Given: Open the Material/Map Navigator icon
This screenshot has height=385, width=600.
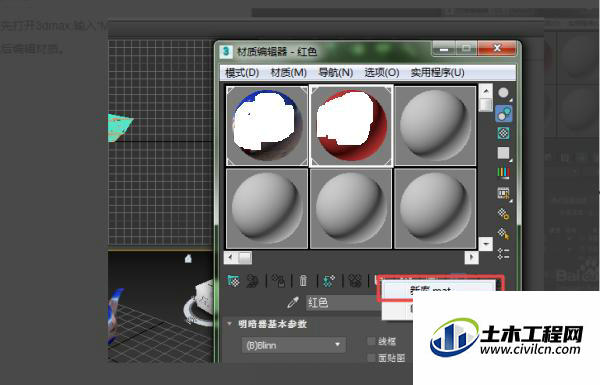Looking at the screenshot, I should [x=504, y=253].
